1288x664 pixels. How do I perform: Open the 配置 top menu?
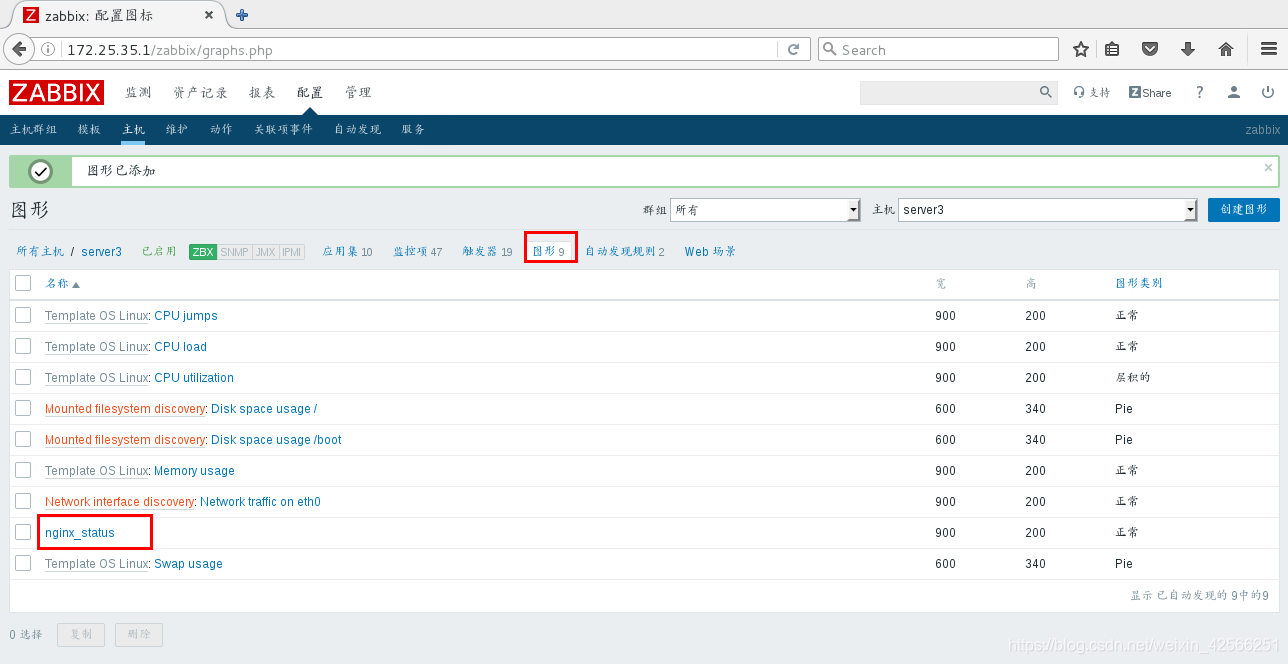[x=310, y=93]
